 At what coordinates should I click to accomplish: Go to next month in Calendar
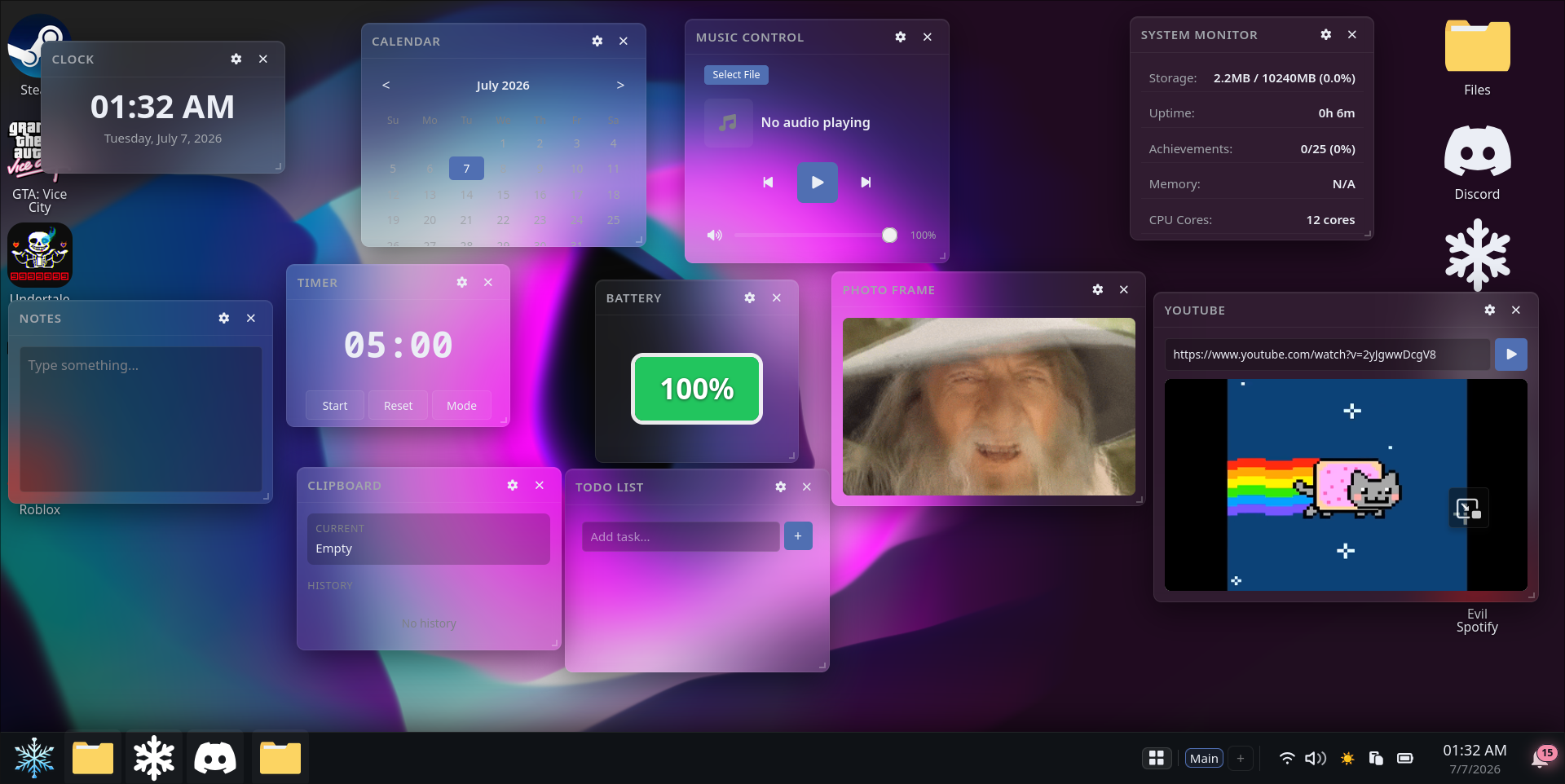click(620, 86)
